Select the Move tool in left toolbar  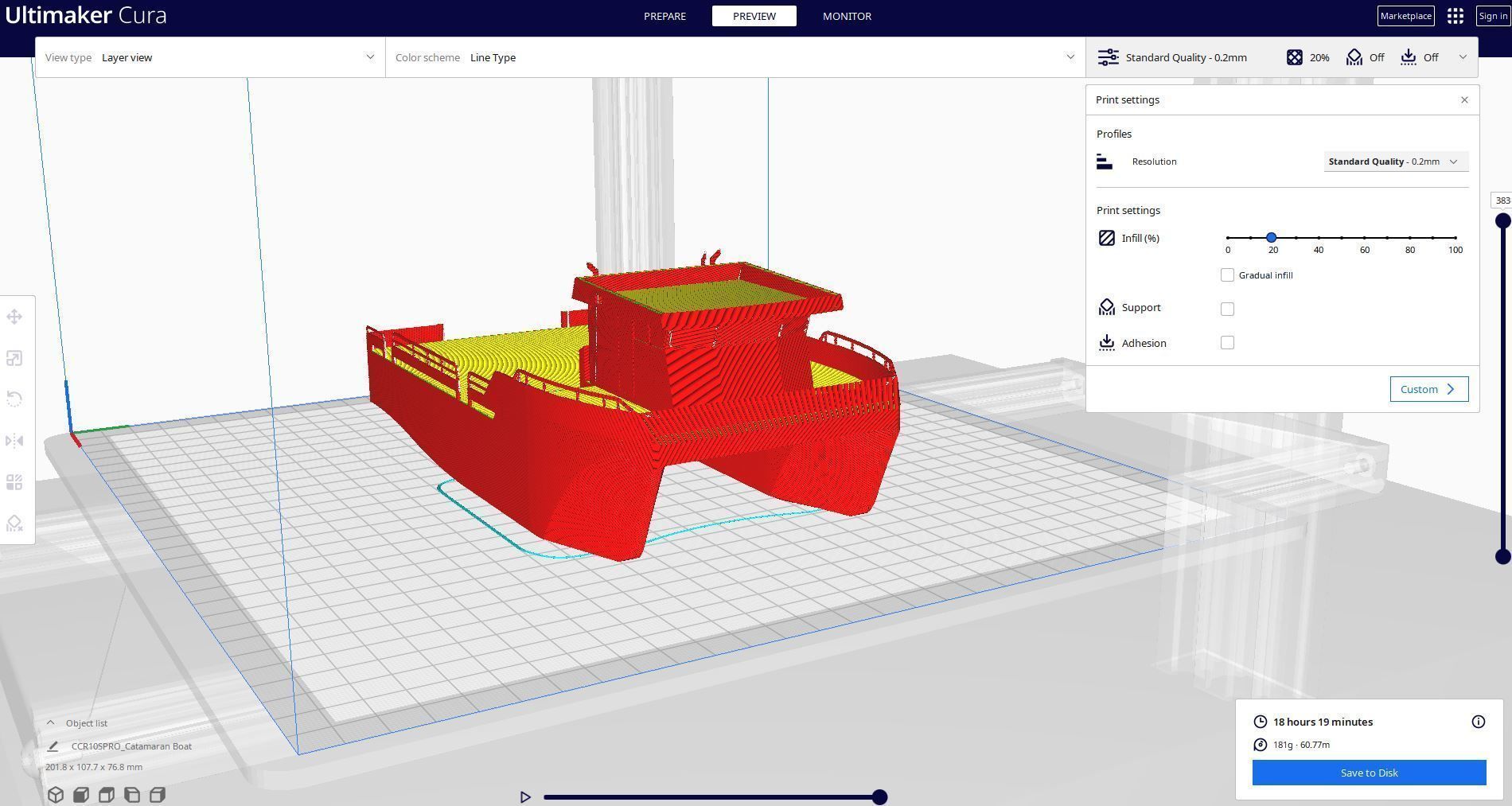(x=14, y=317)
